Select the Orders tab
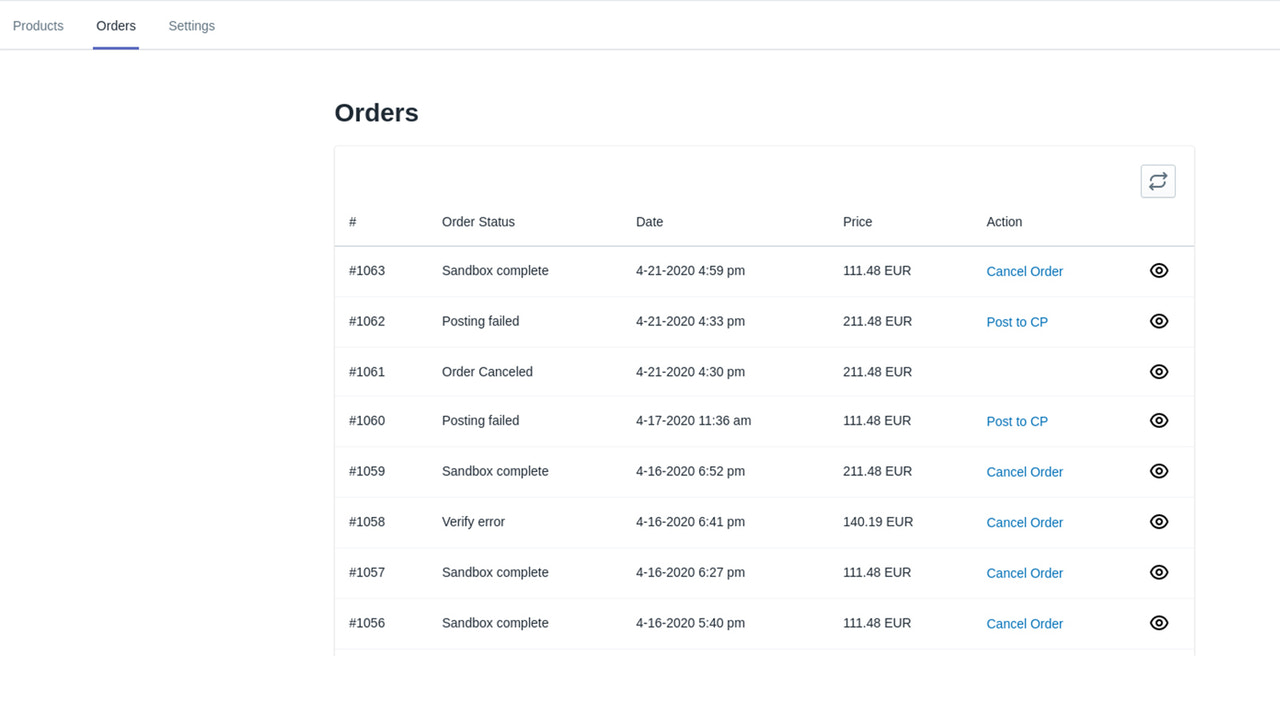 point(115,25)
